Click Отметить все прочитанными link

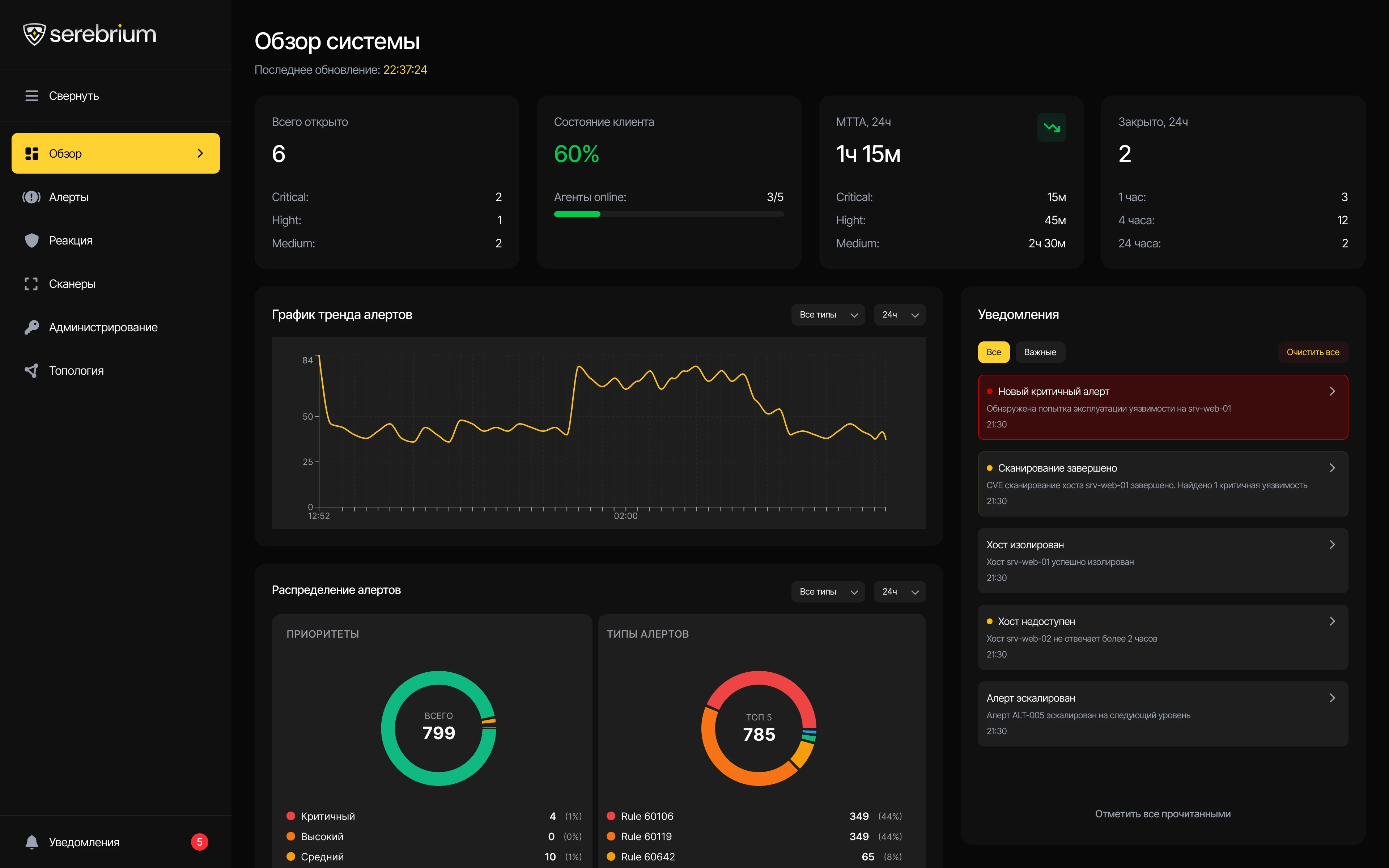(1162, 814)
